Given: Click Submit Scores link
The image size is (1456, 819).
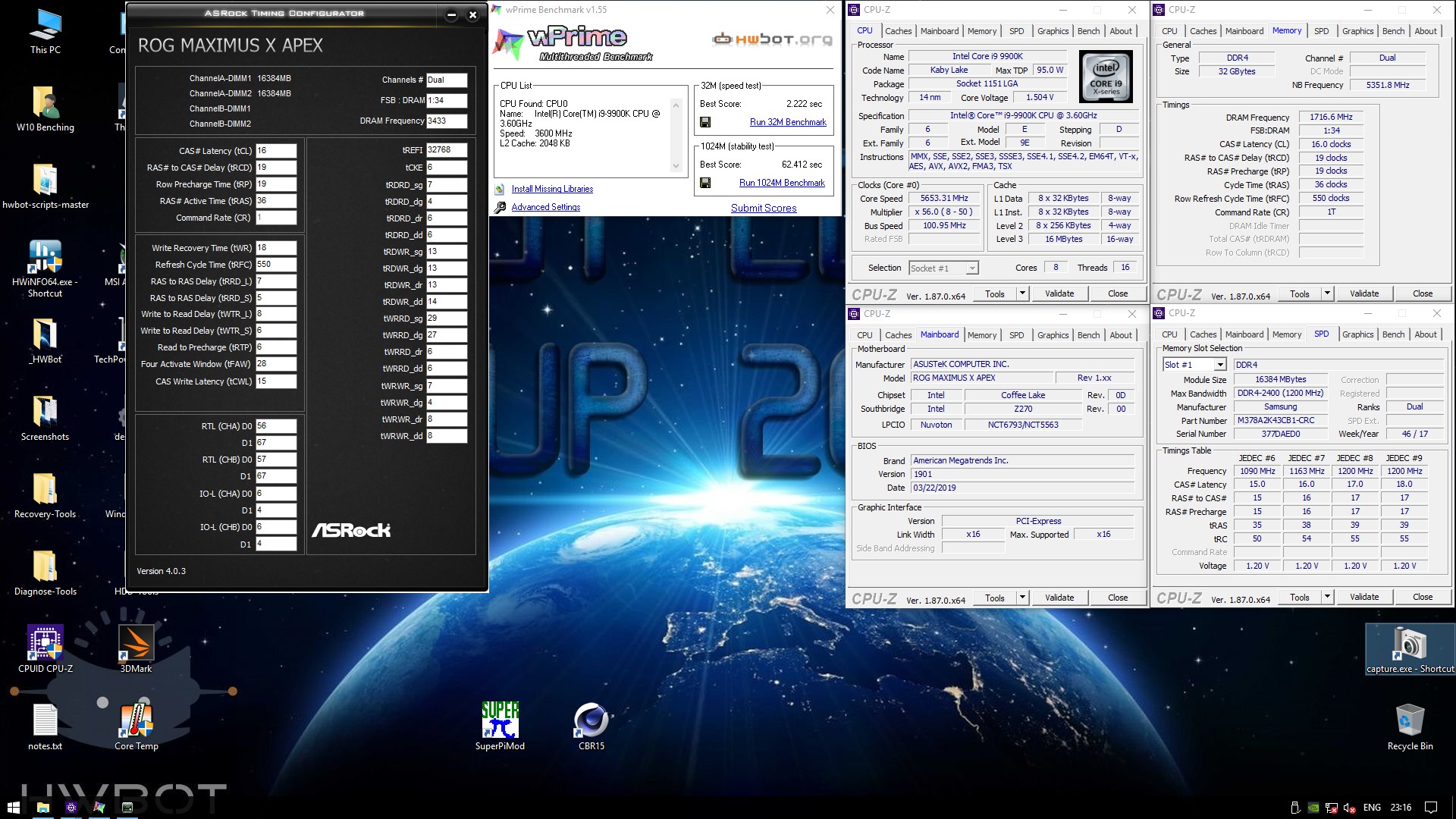Looking at the screenshot, I should tap(764, 208).
